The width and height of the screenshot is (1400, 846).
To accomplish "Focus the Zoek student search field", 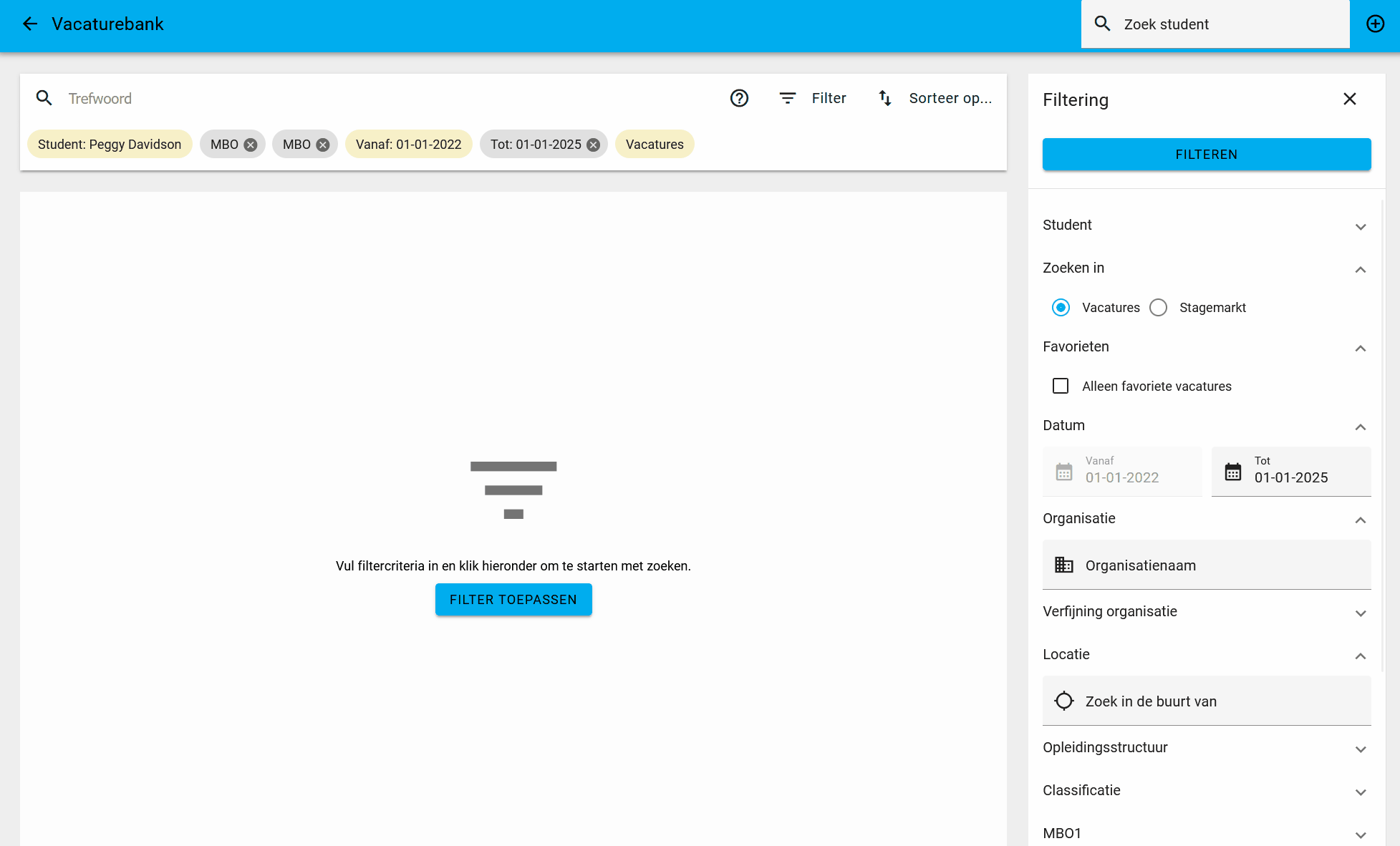I will point(1215,24).
